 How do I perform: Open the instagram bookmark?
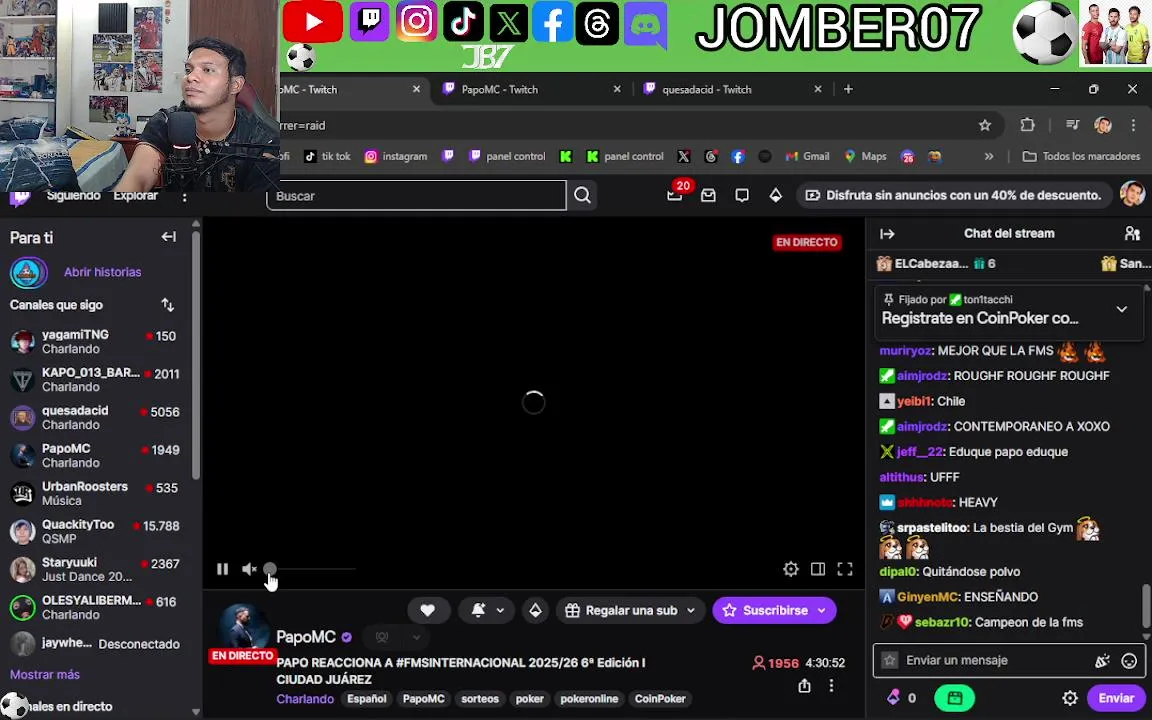tap(396, 156)
